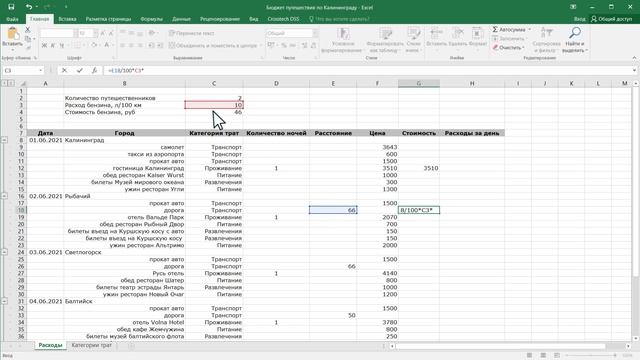Screen dimensions: 640x360
Task: Open the font size dropdown
Action: (x=95, y=33)
